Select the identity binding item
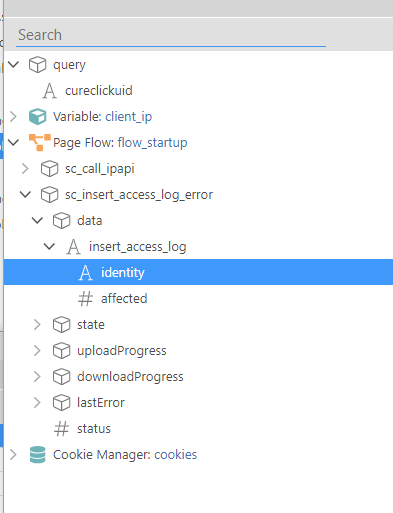Screen dimensions: 393x513 [x=198, y=272]
